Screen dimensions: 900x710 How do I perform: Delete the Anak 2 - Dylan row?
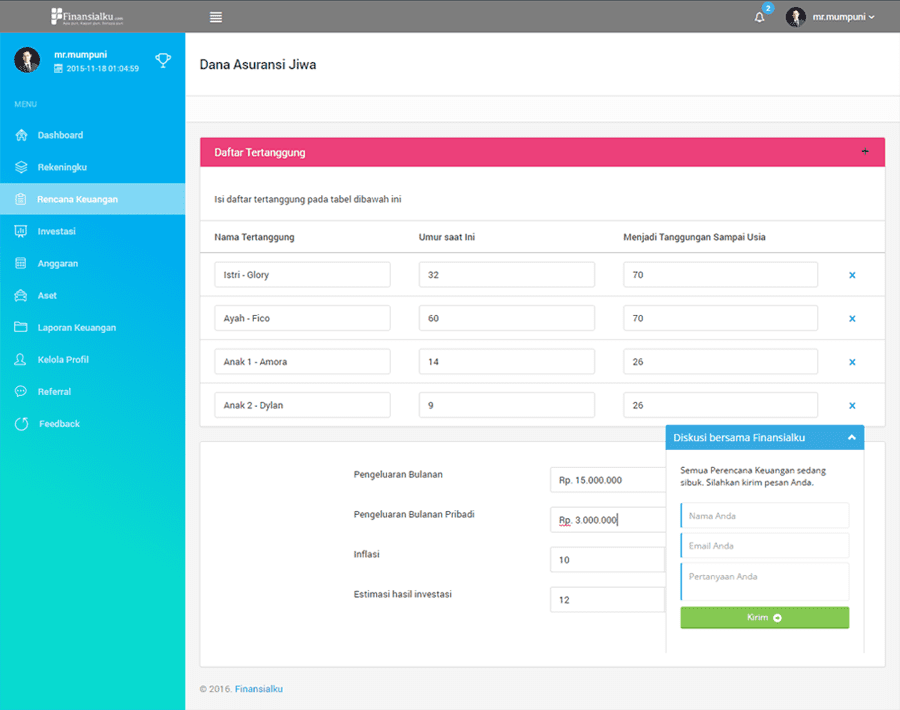tap(852, 405)
